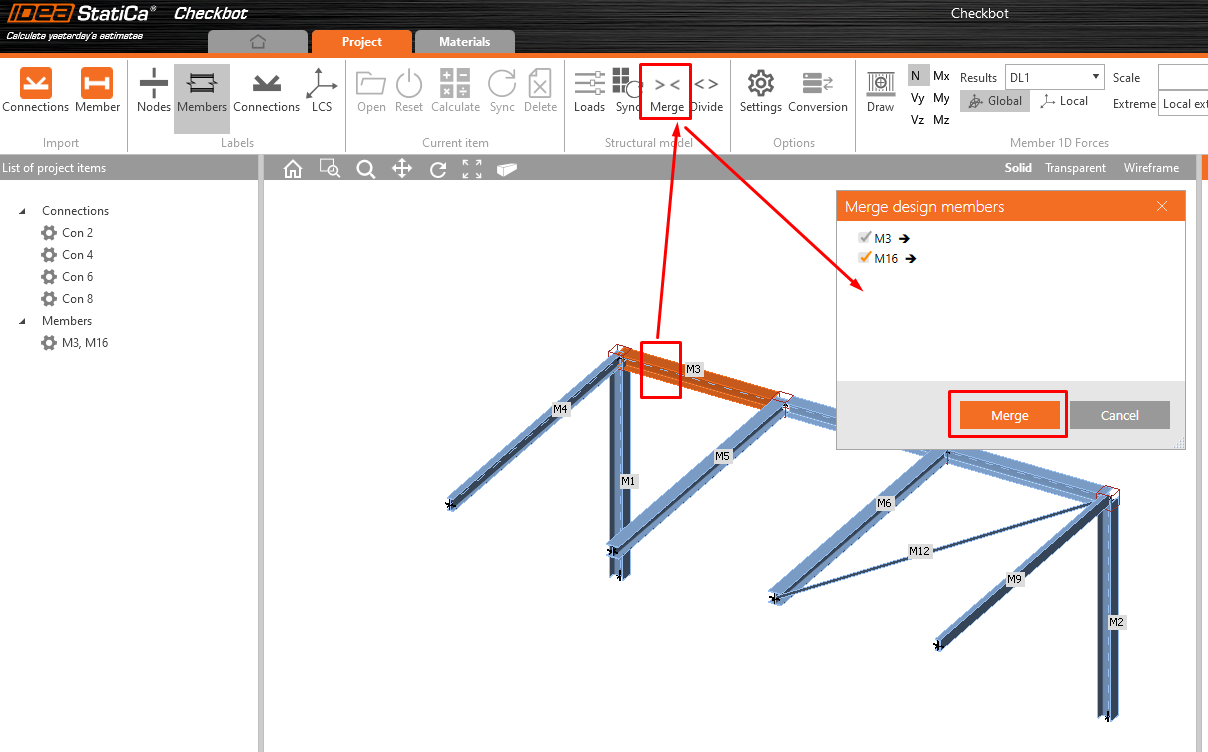This screenshot has width=1208, height=752.
Task: Switch to the Materials tab
Action: pos(464,42)
